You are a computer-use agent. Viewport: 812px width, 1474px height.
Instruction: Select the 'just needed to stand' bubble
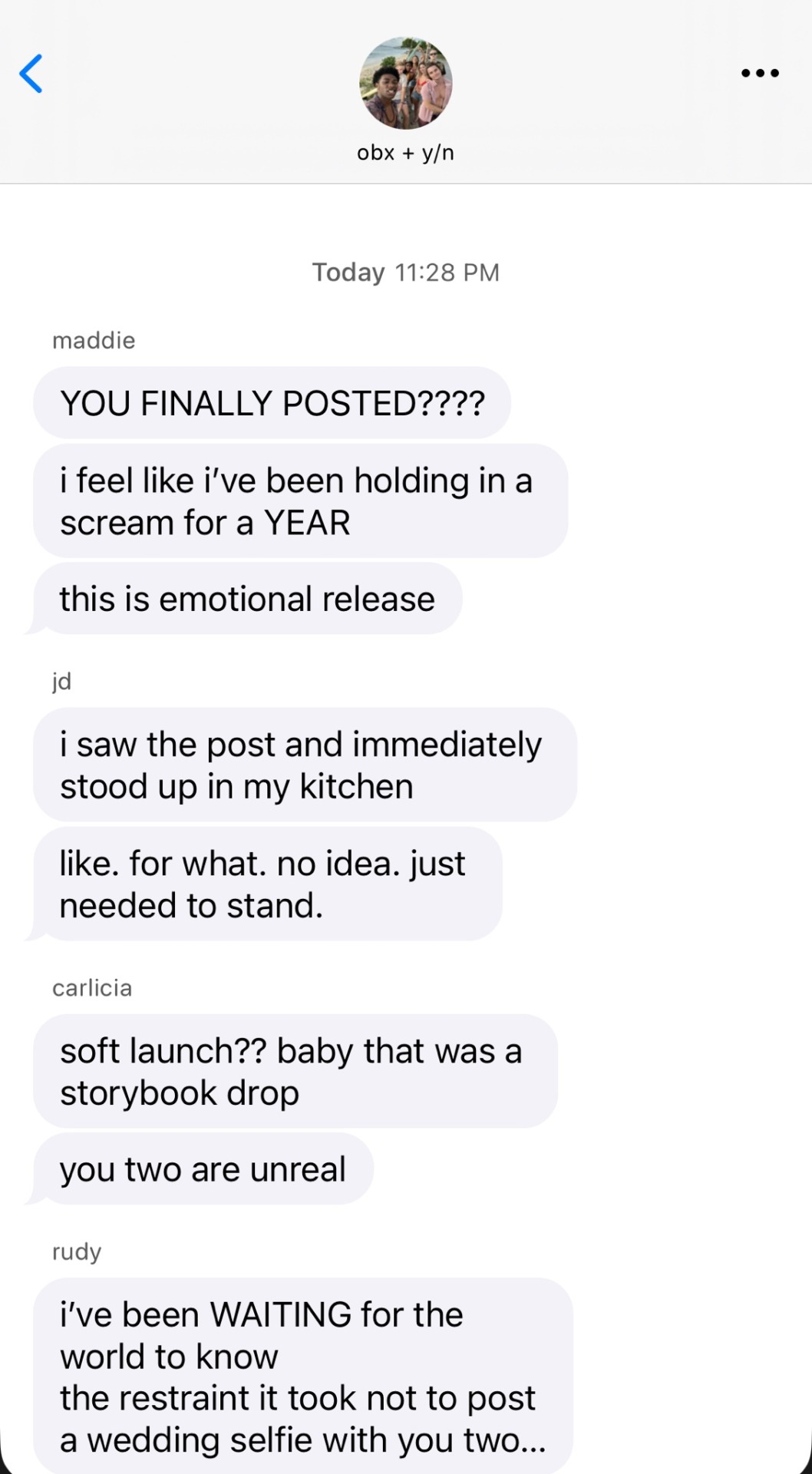(x=267, y=884)
